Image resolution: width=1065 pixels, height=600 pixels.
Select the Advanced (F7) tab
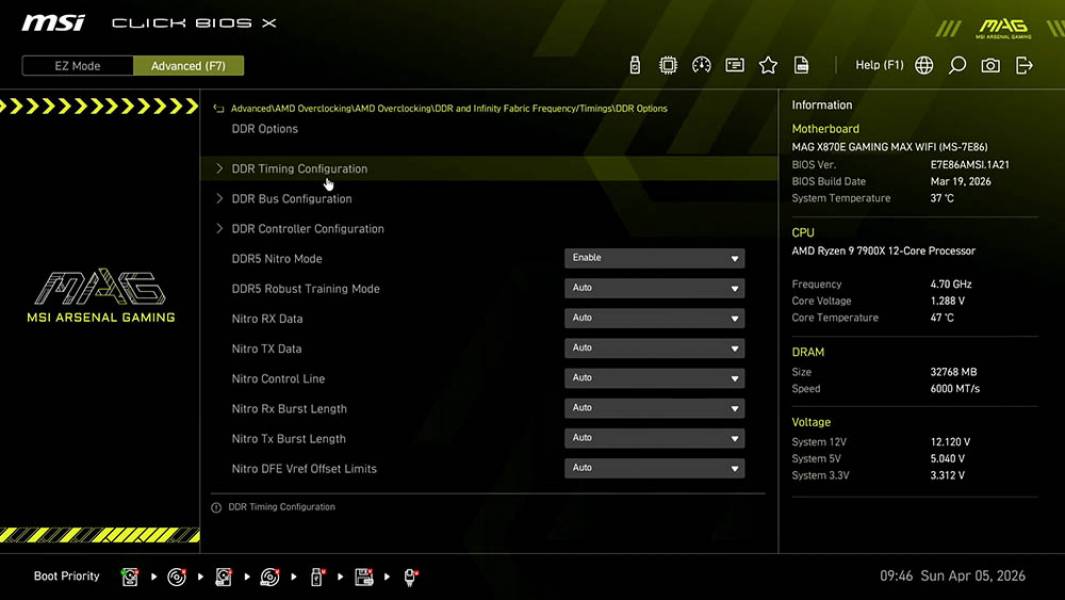click(x=189, y=65)
